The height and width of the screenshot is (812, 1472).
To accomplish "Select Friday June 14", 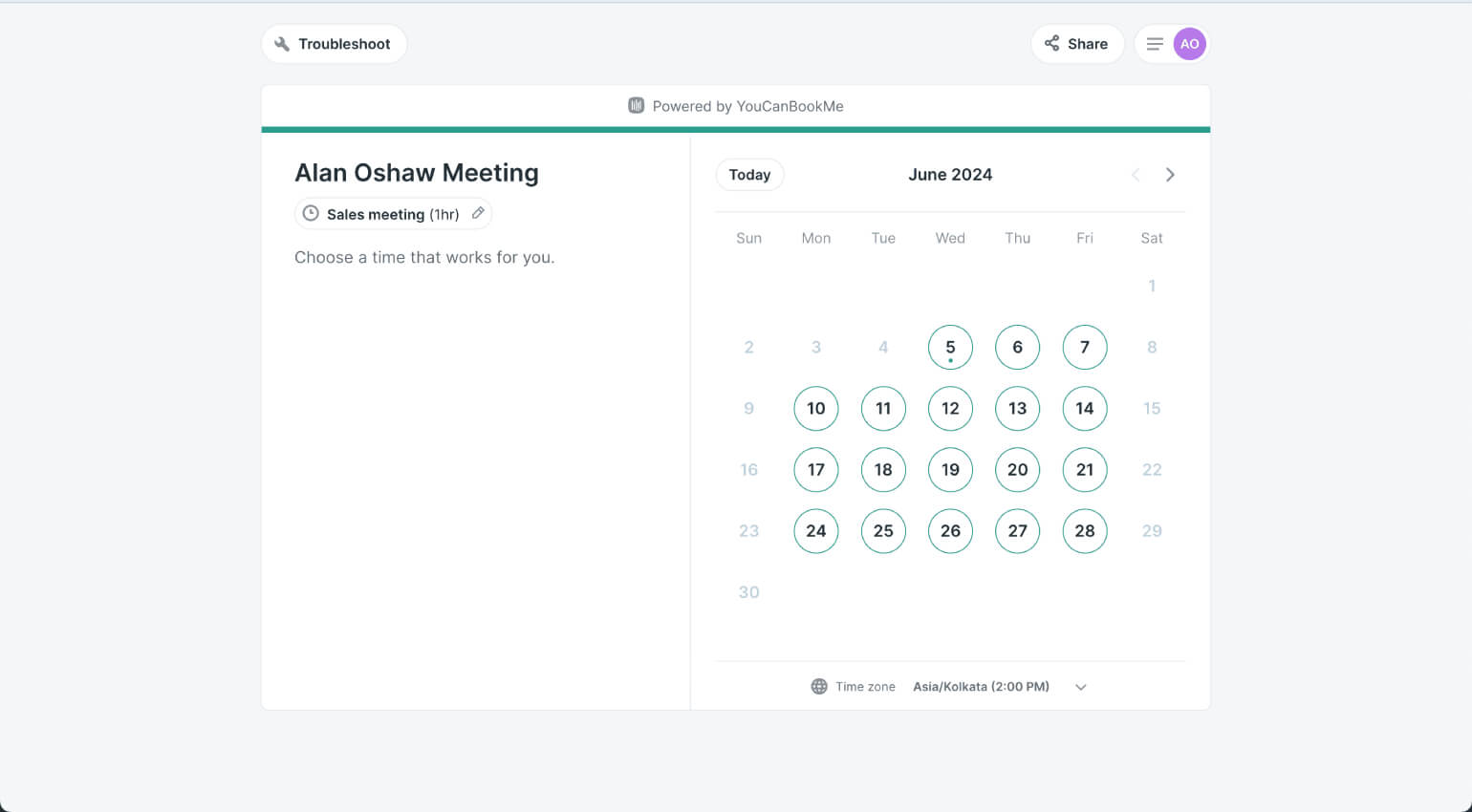I will pos(1085,409).
